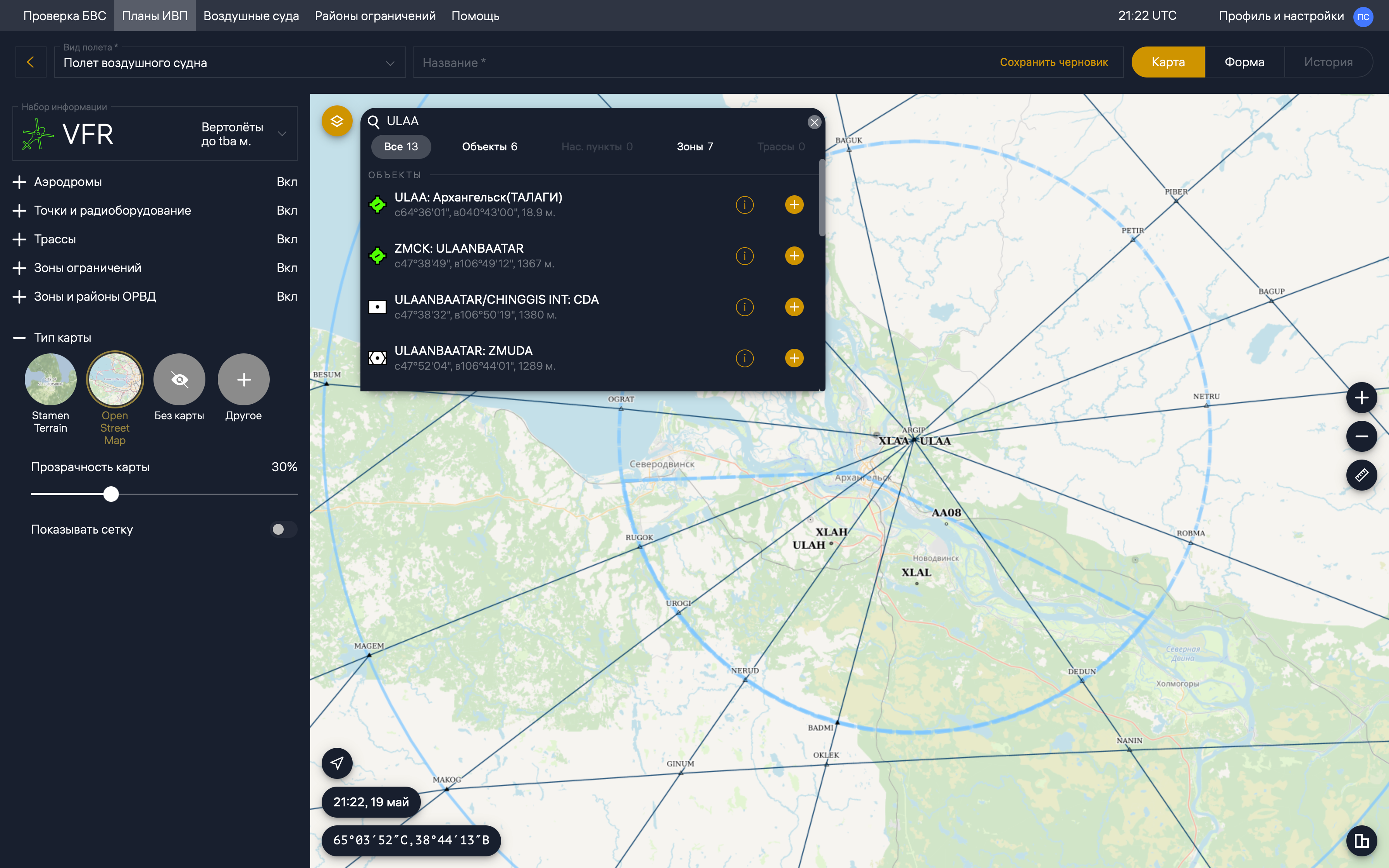Viewport: 1389px width, 868px height.
Task: Zoom out of the map
Action: point(1361,436)
